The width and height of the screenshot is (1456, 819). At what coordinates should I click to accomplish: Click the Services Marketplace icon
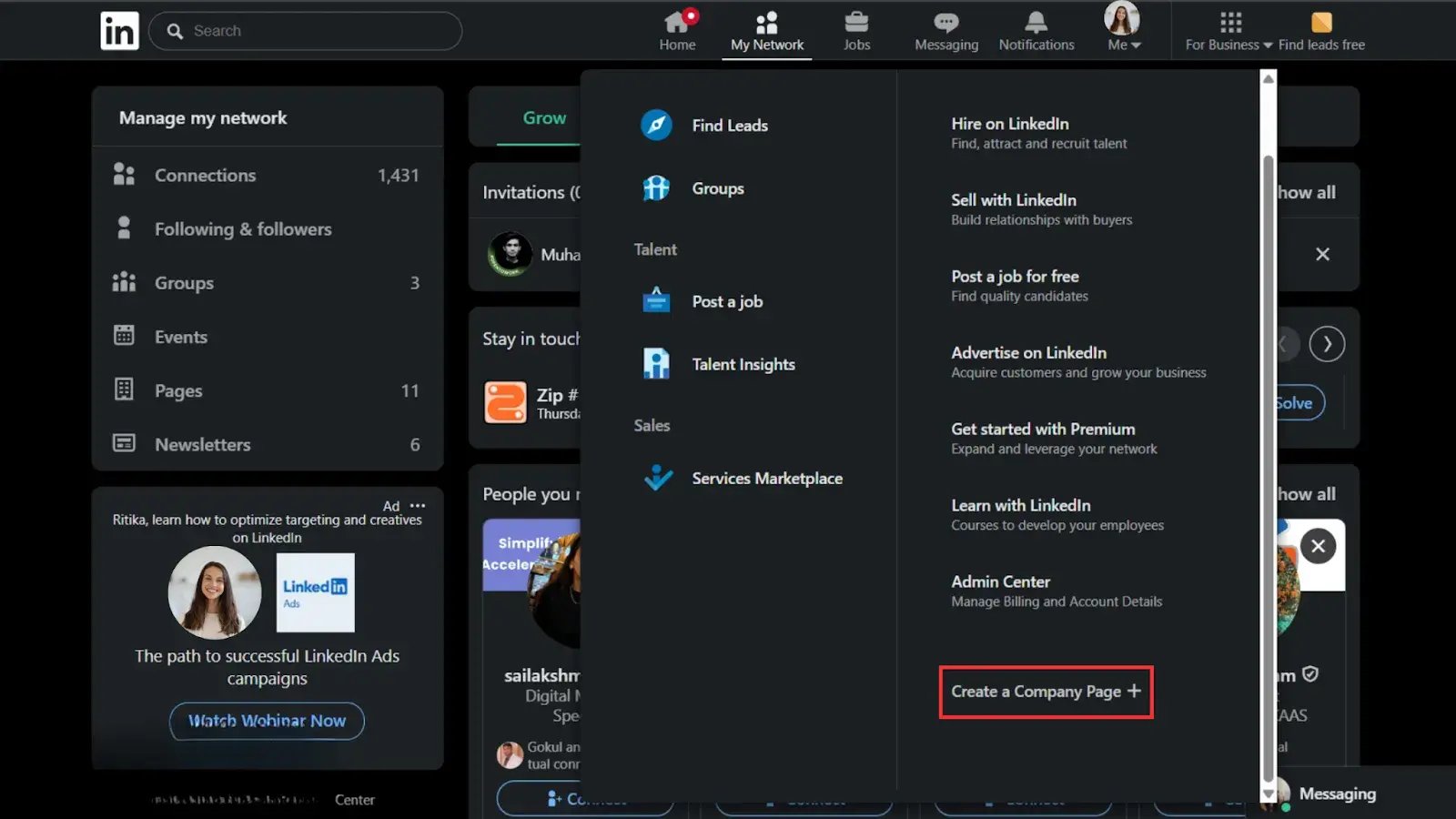658,478
